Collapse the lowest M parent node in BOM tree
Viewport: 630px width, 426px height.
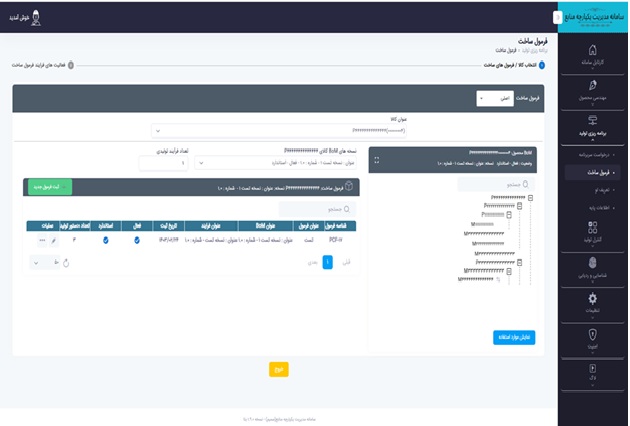509,271
